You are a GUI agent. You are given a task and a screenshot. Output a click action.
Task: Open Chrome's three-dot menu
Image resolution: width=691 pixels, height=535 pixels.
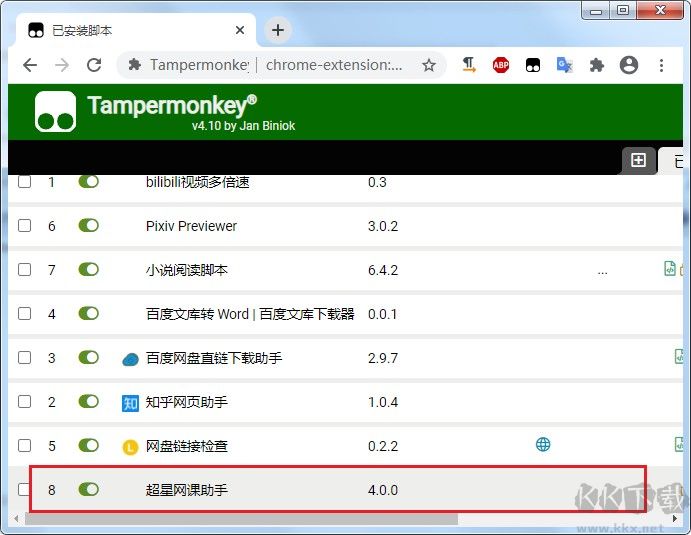[x=661, y=65]
